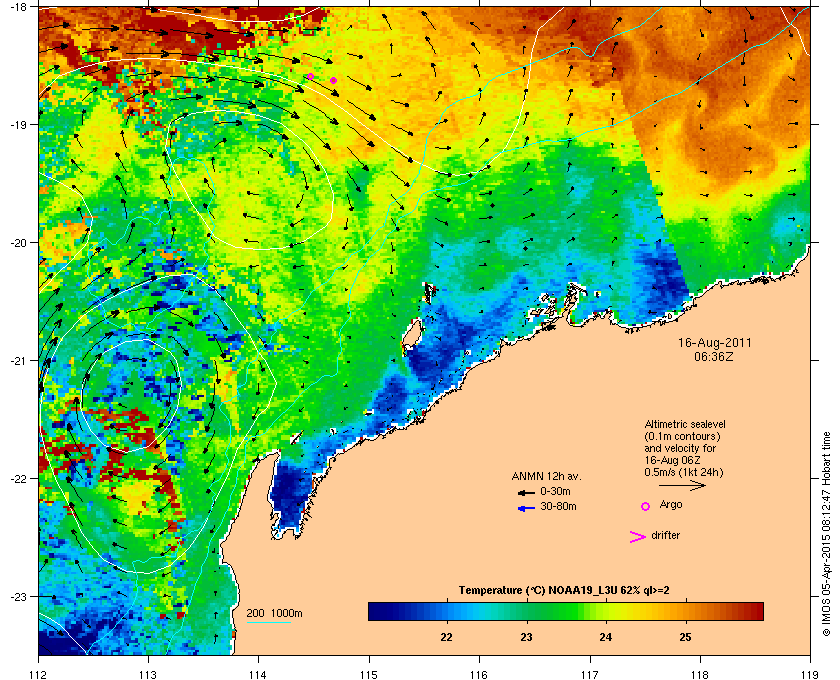Click the '0-30m' depth label
Screen dimensions: 840x680
point(555,491)
